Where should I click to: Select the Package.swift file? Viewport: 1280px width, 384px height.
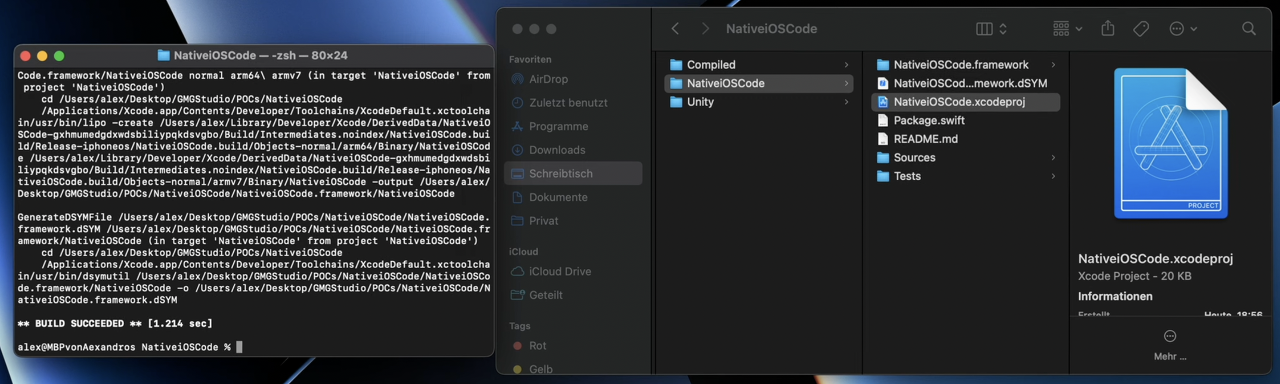(x=965, y=120)
